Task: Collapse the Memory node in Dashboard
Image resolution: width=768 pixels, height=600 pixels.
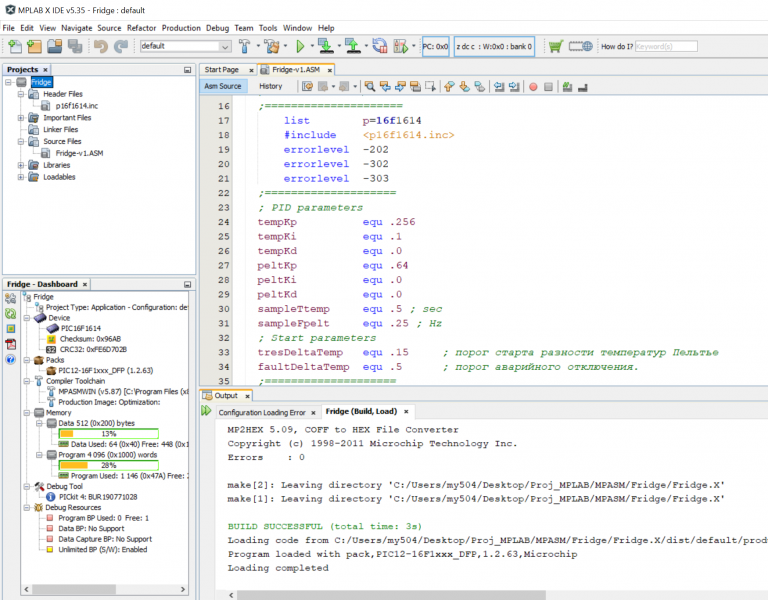Action: click(27, 412)
